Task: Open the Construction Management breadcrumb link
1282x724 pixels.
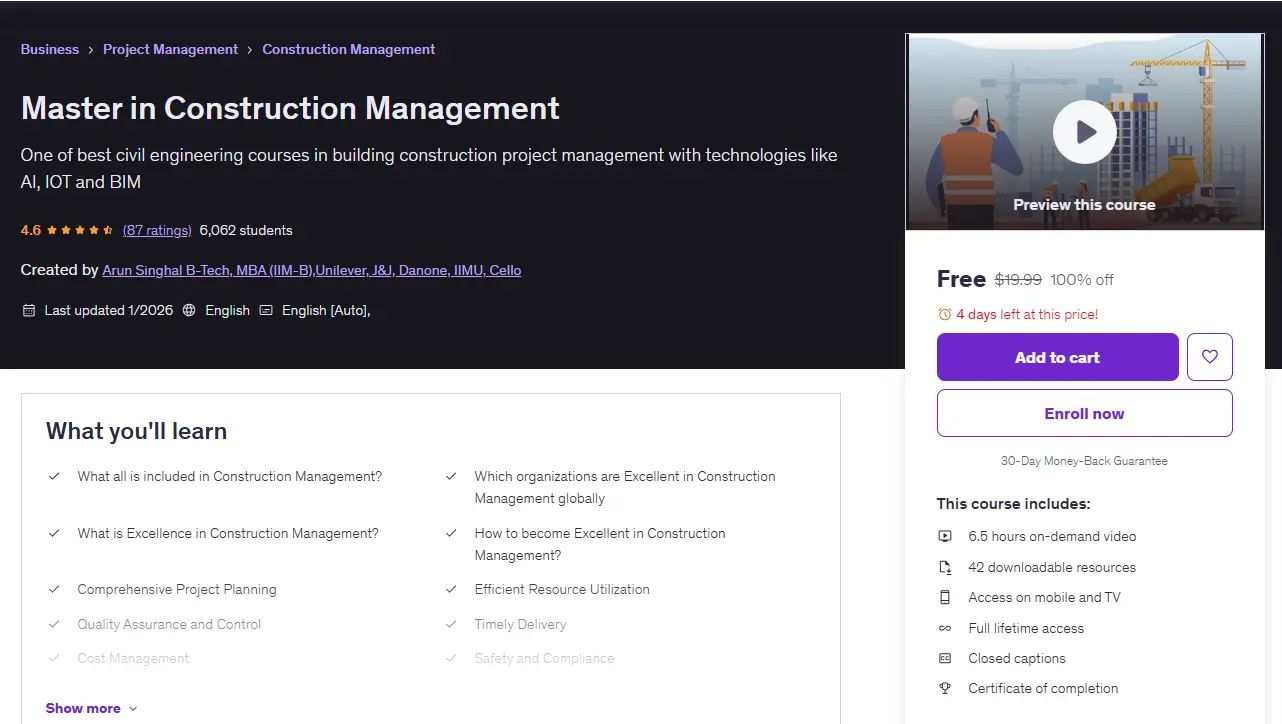Action: (349, 49)
